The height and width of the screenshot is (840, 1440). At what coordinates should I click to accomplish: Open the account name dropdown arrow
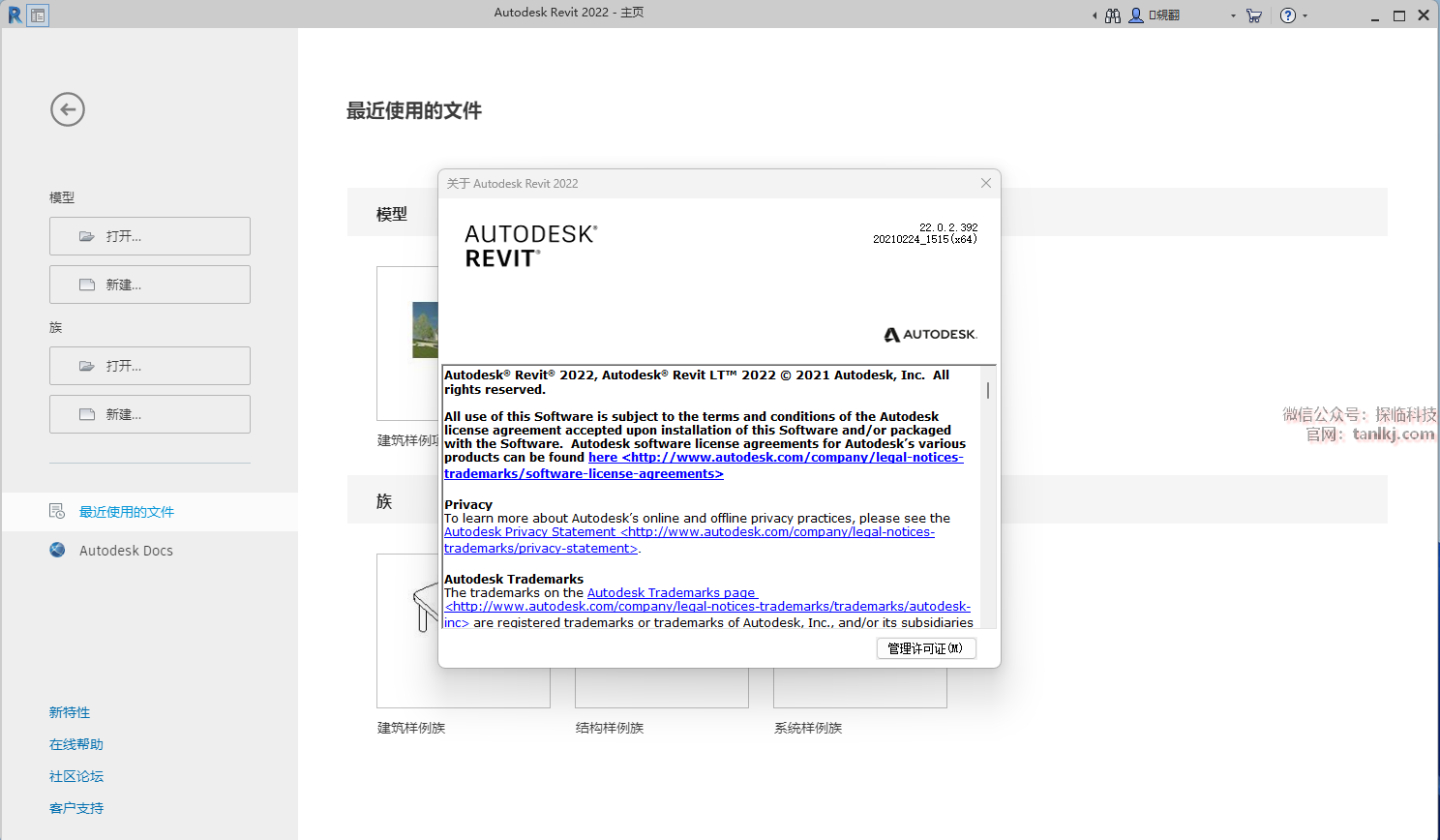click(1233, 15)
